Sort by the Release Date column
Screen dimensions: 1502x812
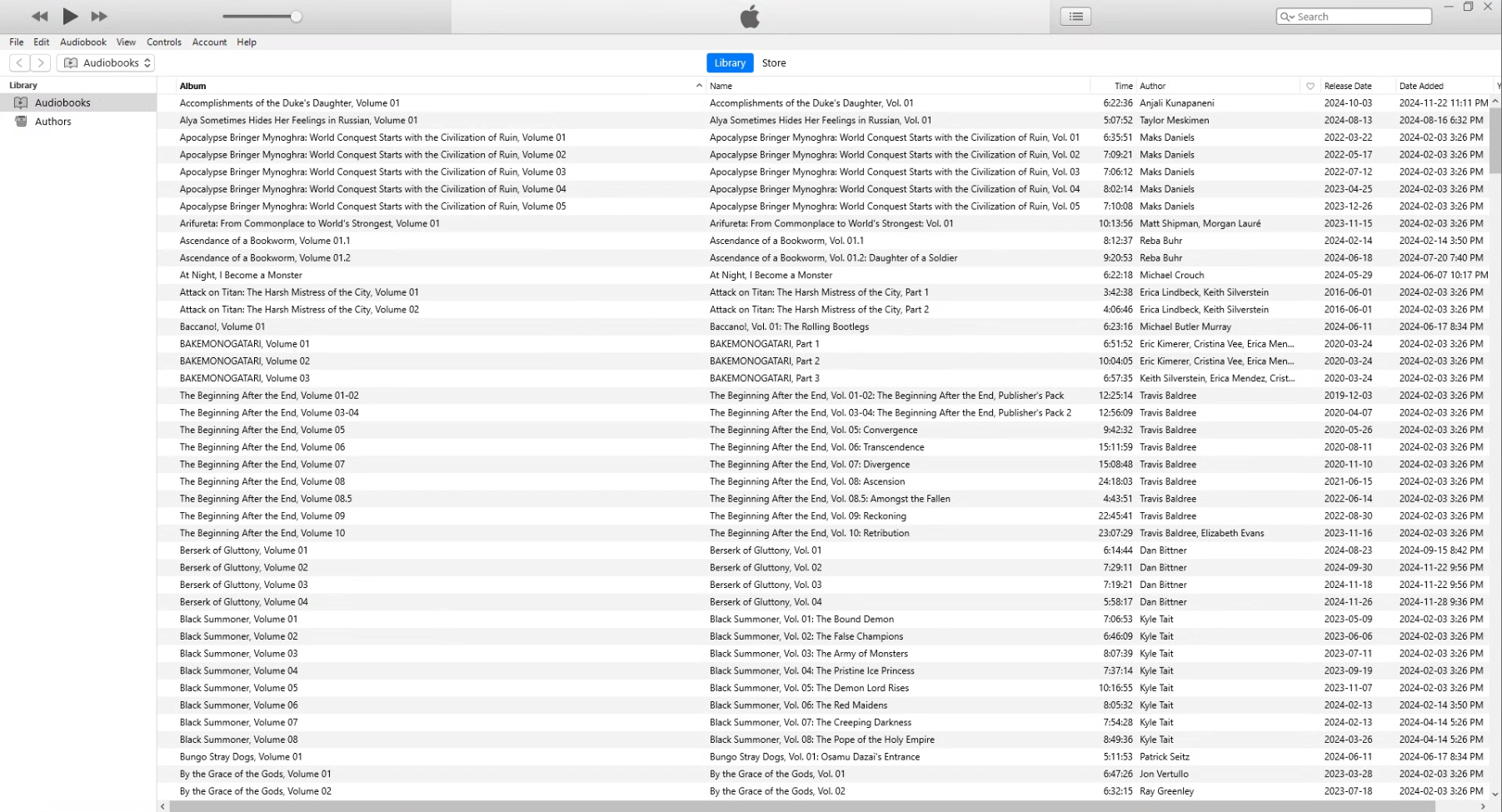[x=1347, y=86]
